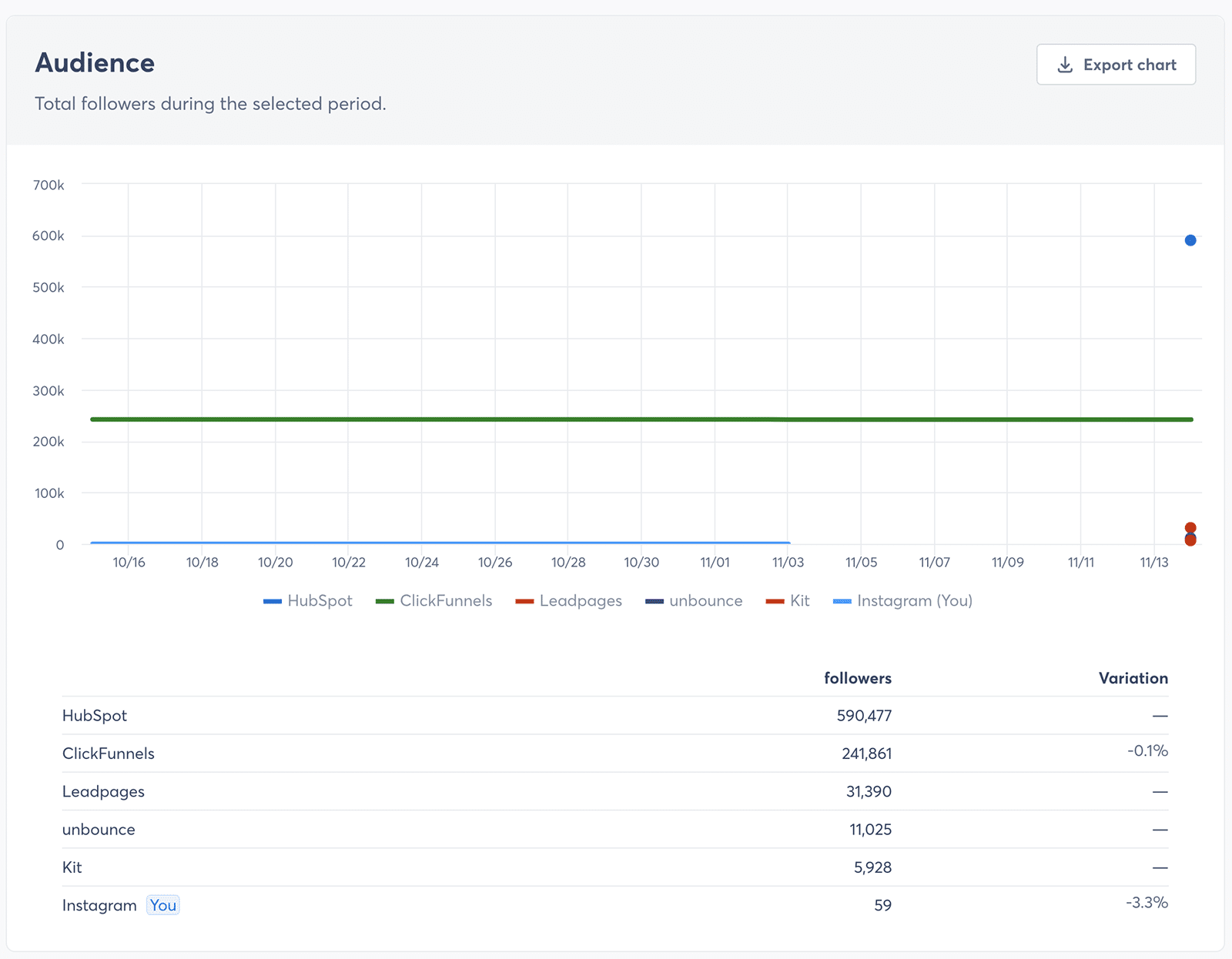Toggle HubSpot series in the legend
This screenshot has height=959, width=1232.
tap(307, 601)
